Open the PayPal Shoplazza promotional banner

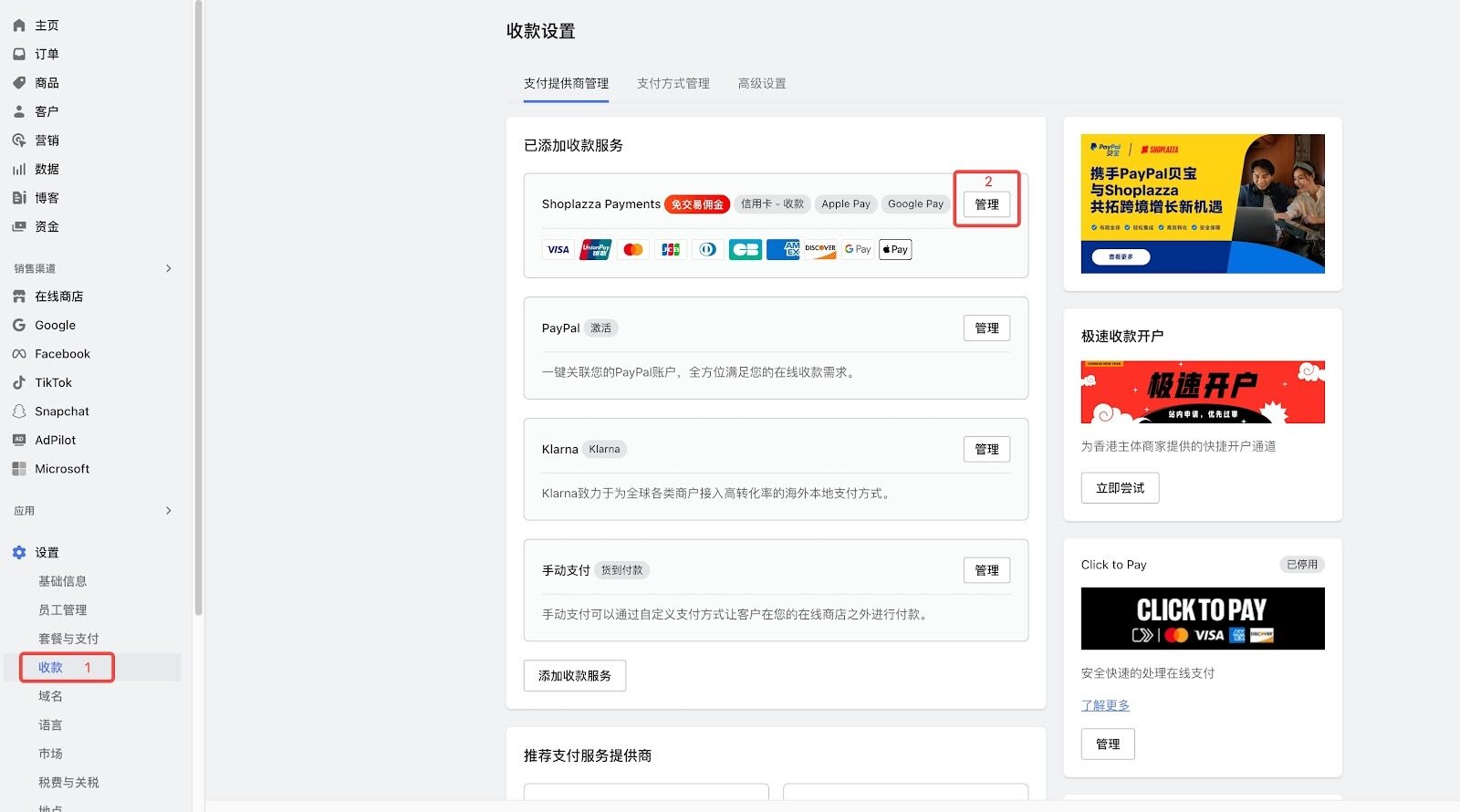(x=1202, y=203)
